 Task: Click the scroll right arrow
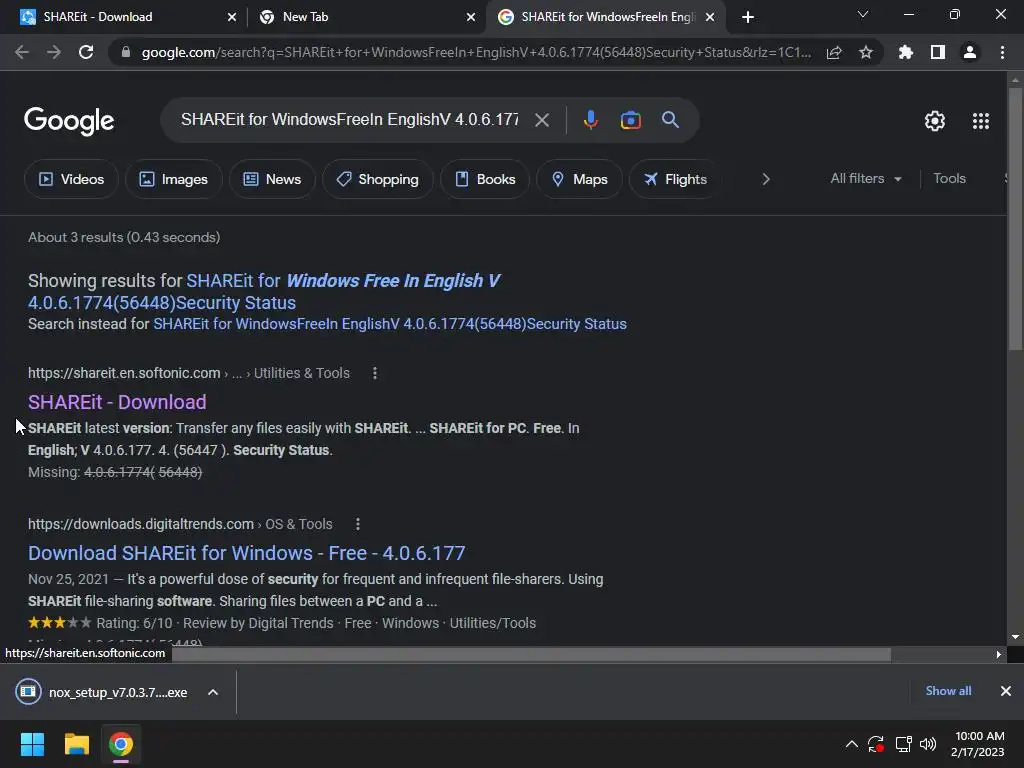click(999, 654)
